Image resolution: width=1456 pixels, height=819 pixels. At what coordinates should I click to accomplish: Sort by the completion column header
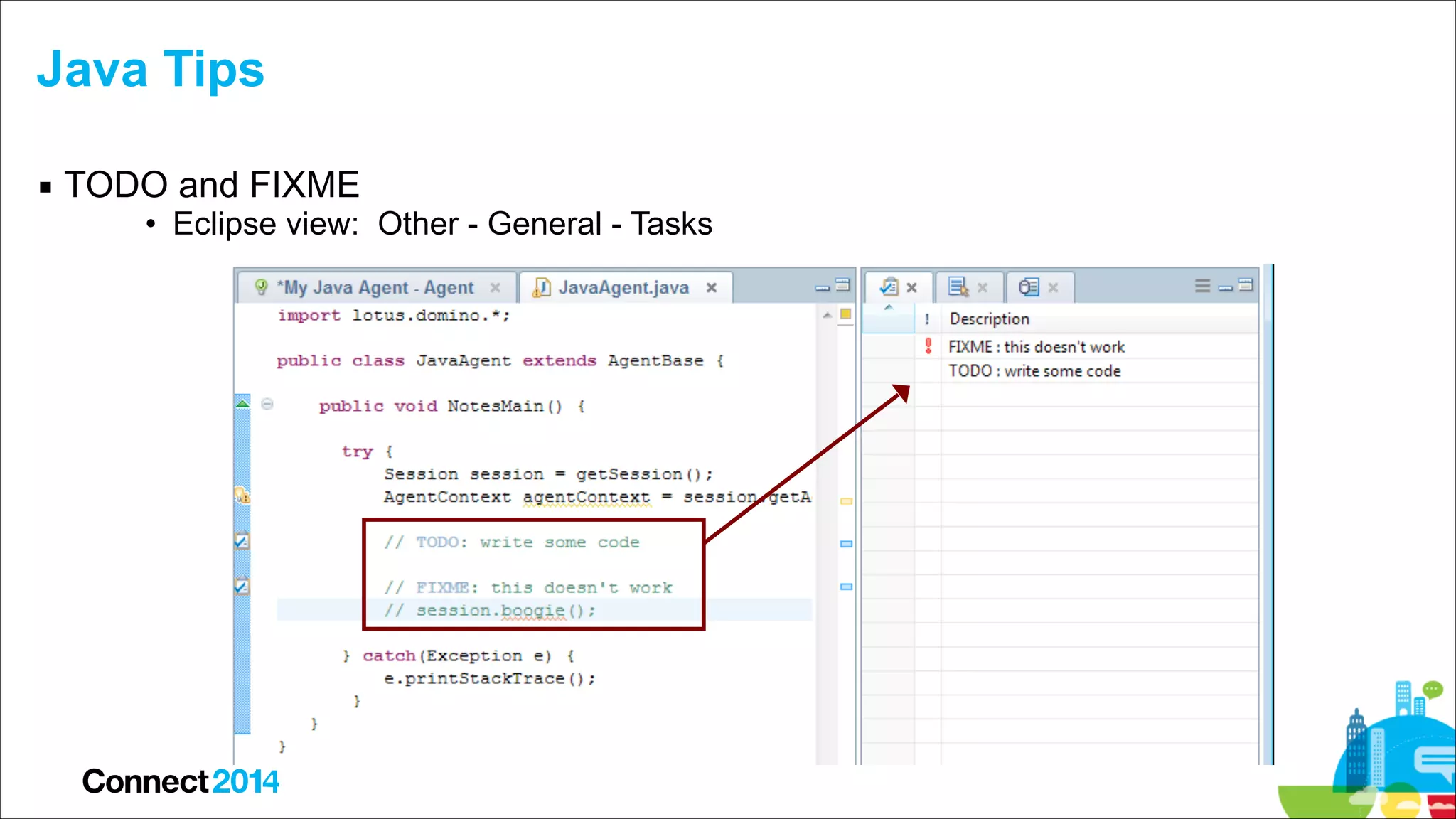pos(888,319)
